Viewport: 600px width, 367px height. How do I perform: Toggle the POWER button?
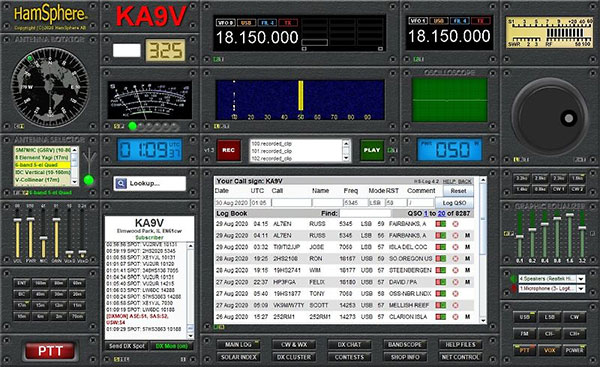click(x=574, y=350)
